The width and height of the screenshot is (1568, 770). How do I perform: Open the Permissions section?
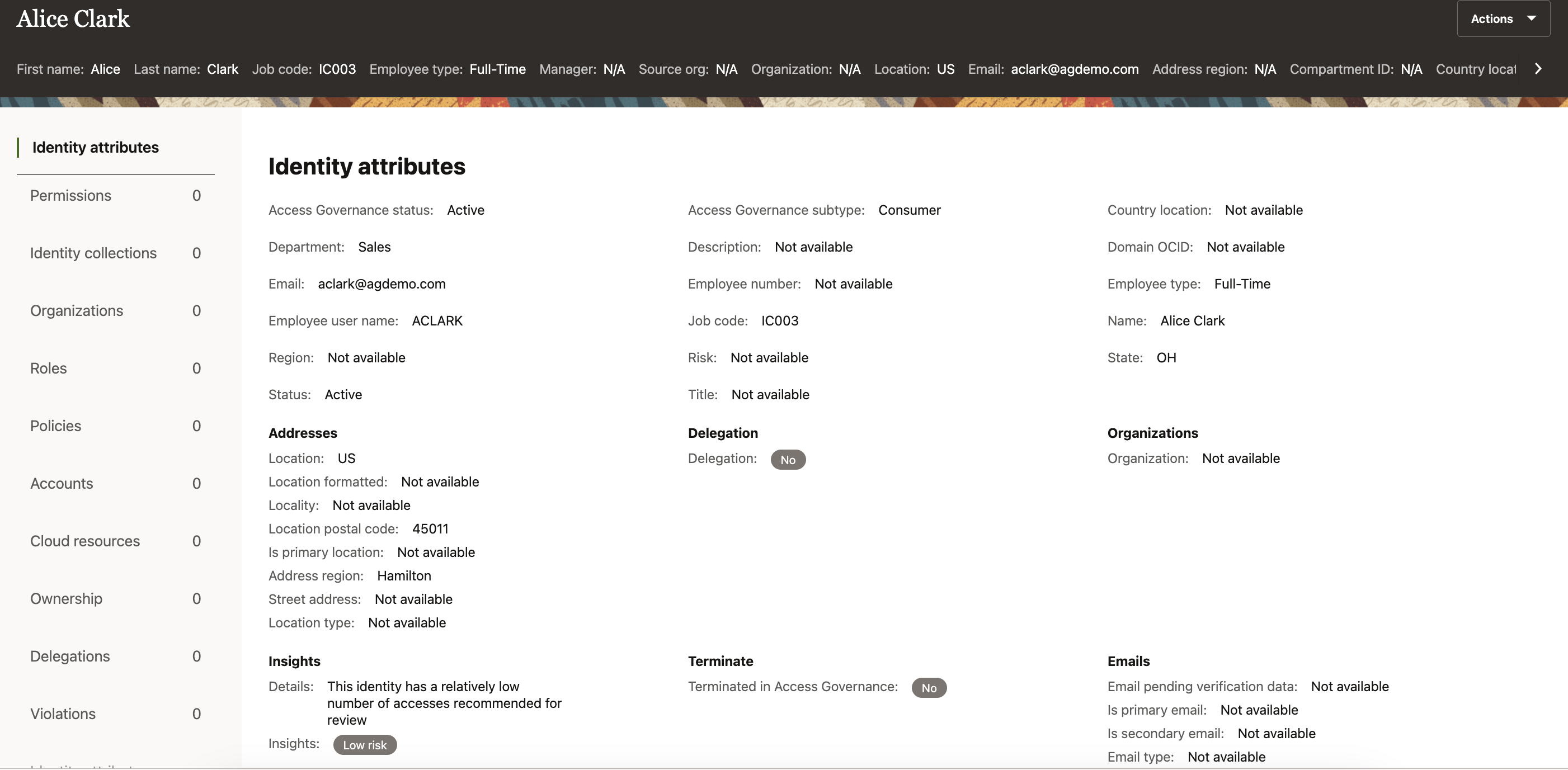click(x=70, y=195)
